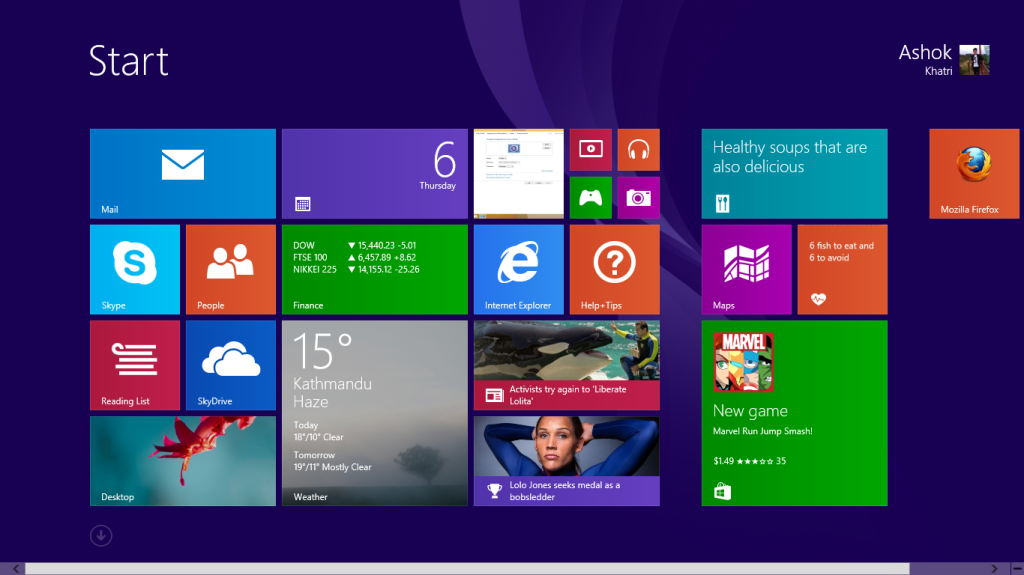
Task: Open the Xbox Games small tile
Action: 590,197
